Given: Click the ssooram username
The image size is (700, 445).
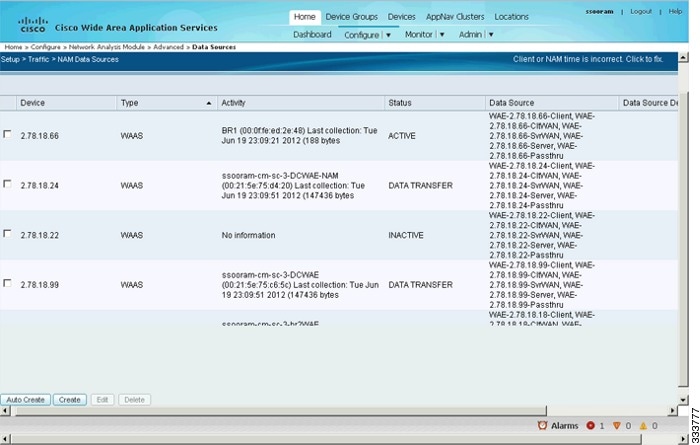Looking at the screenshot, I should [x=599, y=12].
